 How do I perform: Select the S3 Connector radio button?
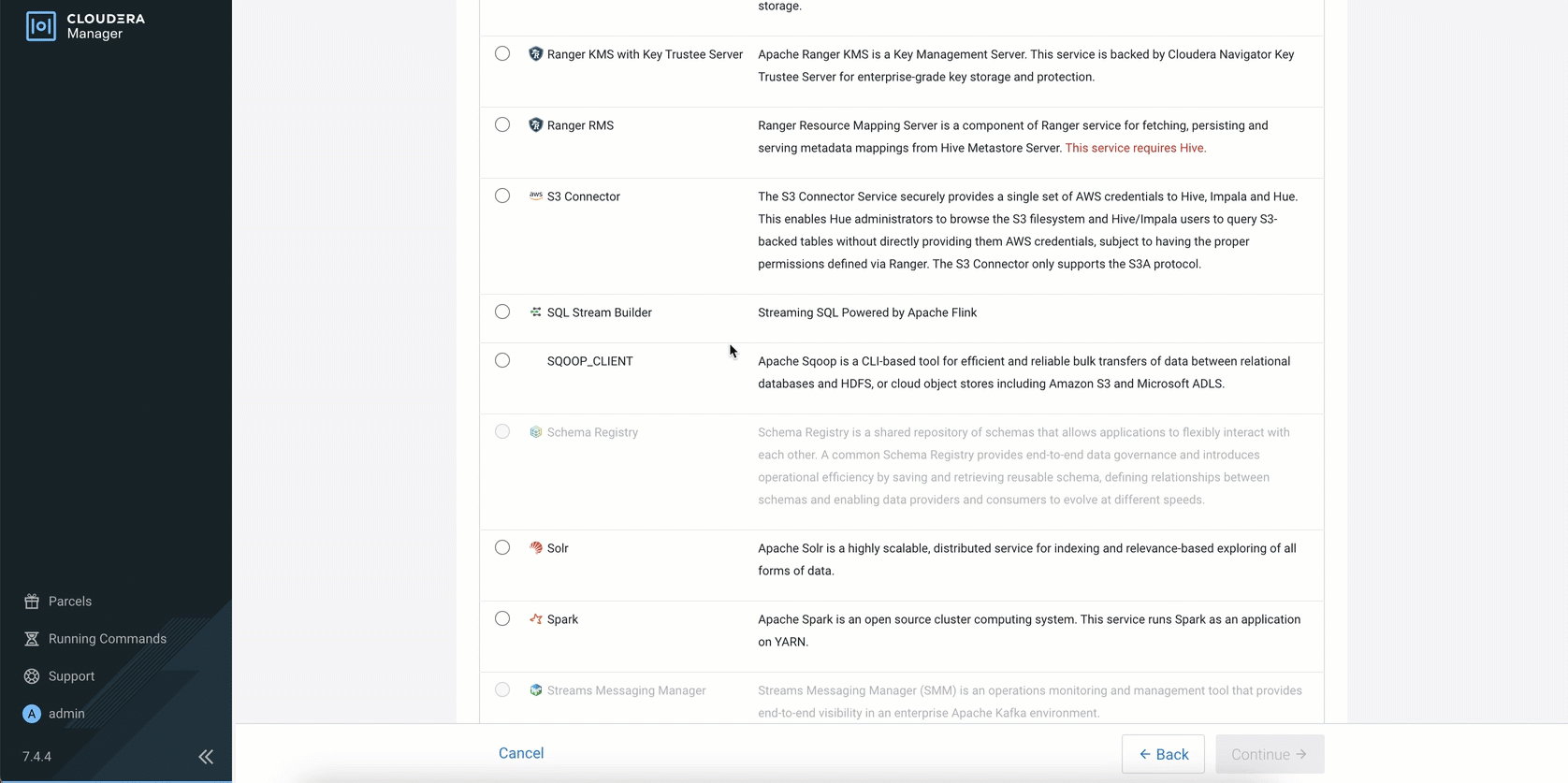pos(502,196)
